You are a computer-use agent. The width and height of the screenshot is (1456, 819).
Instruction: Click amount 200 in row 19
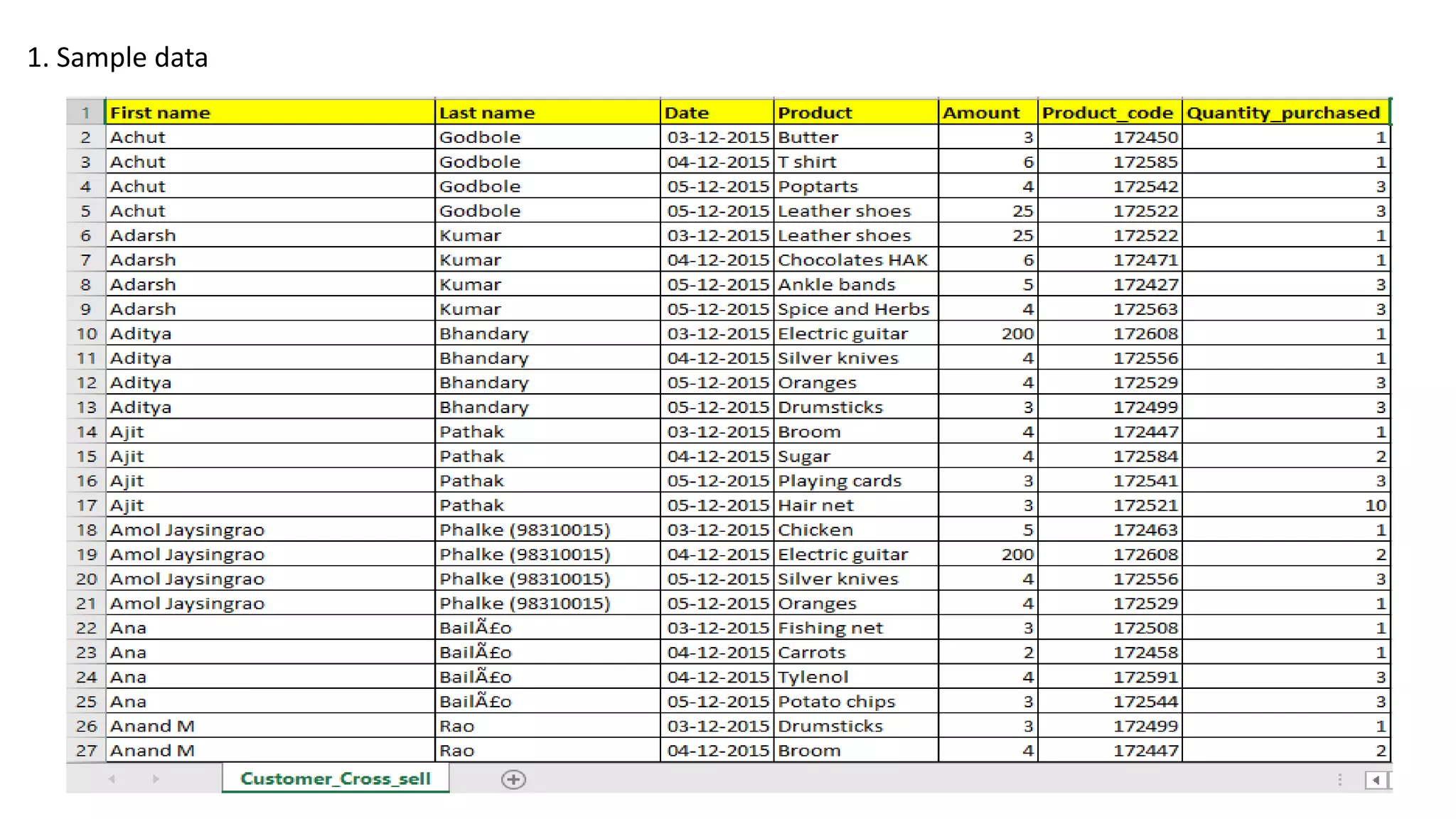[x=988, y=554]
